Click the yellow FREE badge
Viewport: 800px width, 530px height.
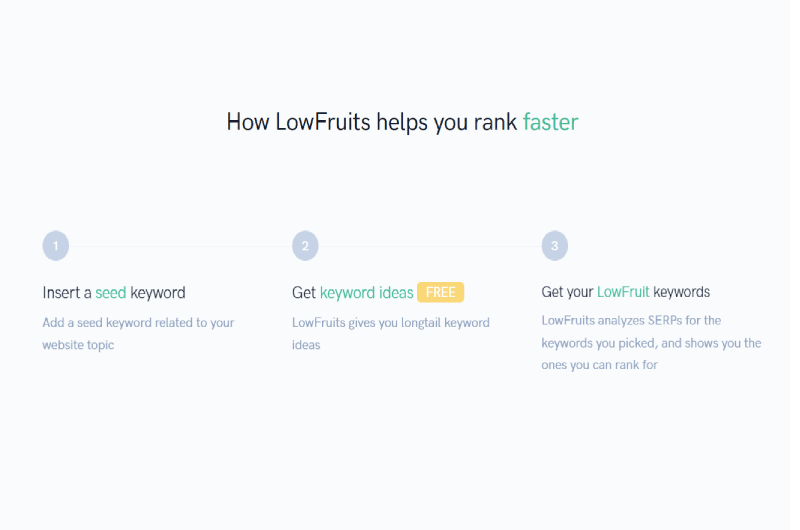click(440, 292)
